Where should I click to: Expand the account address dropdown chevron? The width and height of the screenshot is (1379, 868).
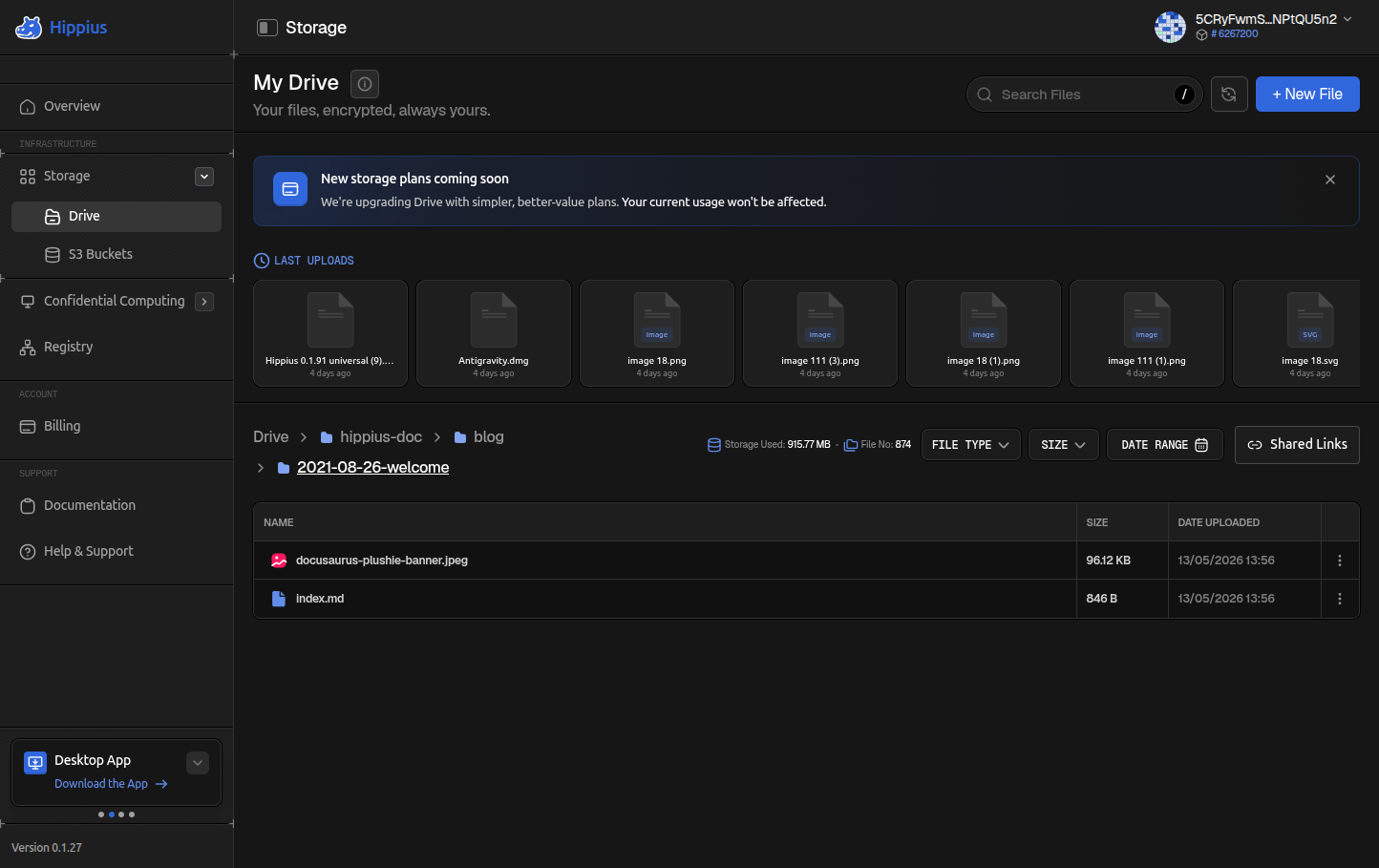tap(1347, 19)
